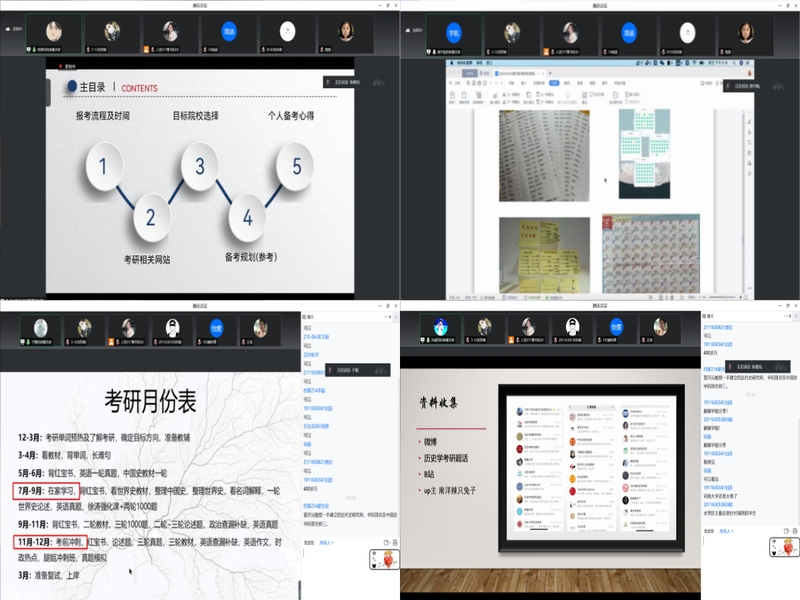800x600 pixels.
Task: Select 怡雯's blue participant tile in bottom-left window
Action: point(216,330)
